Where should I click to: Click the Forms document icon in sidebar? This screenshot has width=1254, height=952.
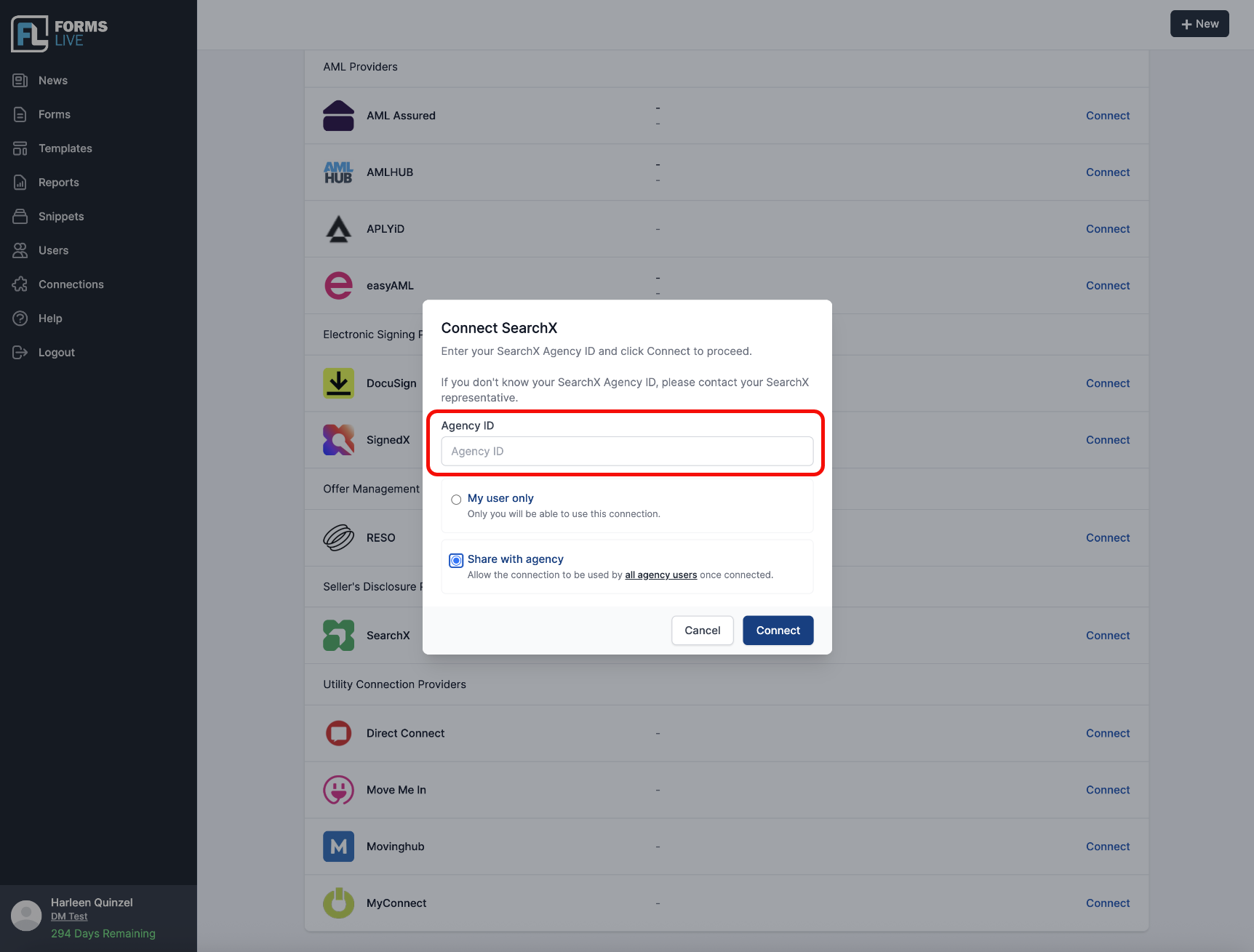coord(20,115)
